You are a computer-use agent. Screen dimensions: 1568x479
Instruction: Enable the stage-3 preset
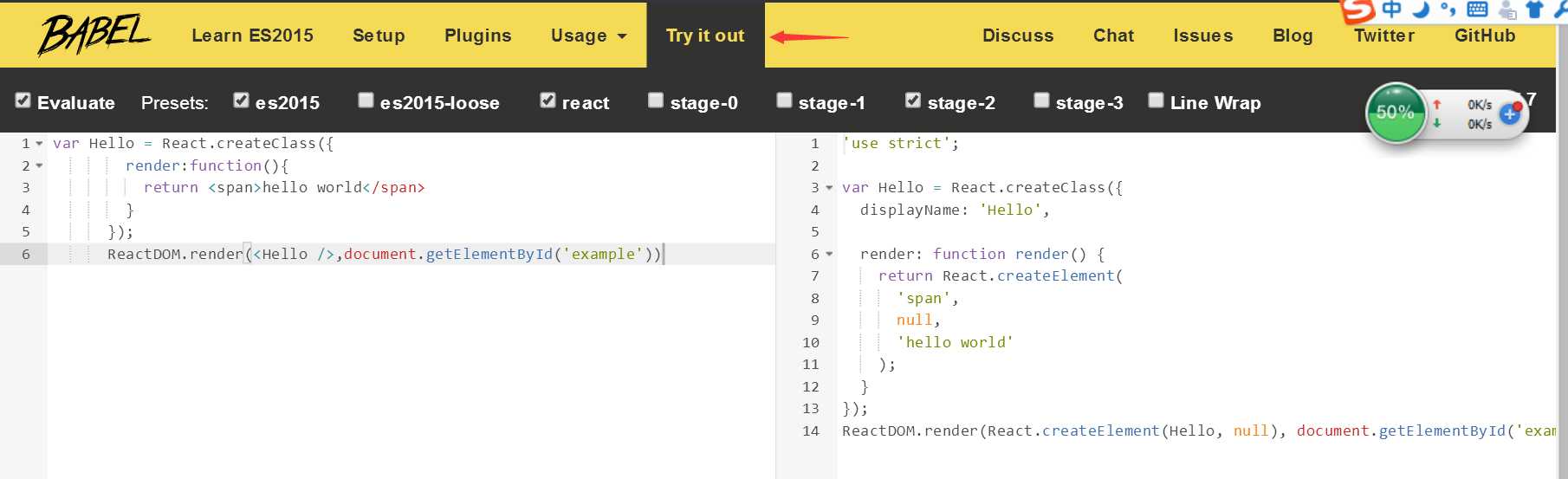[x=1041, y=100]
